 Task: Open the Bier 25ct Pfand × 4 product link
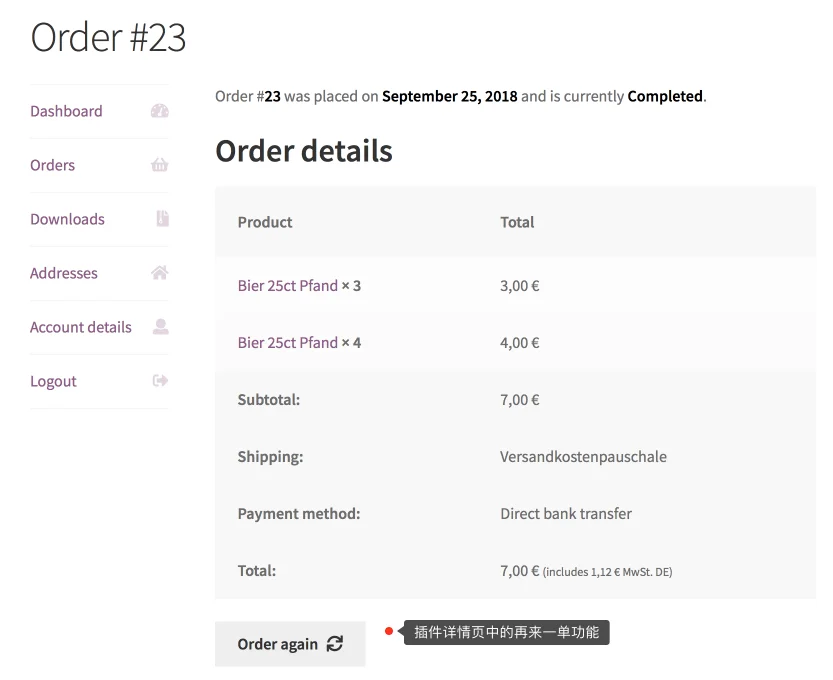288,343
